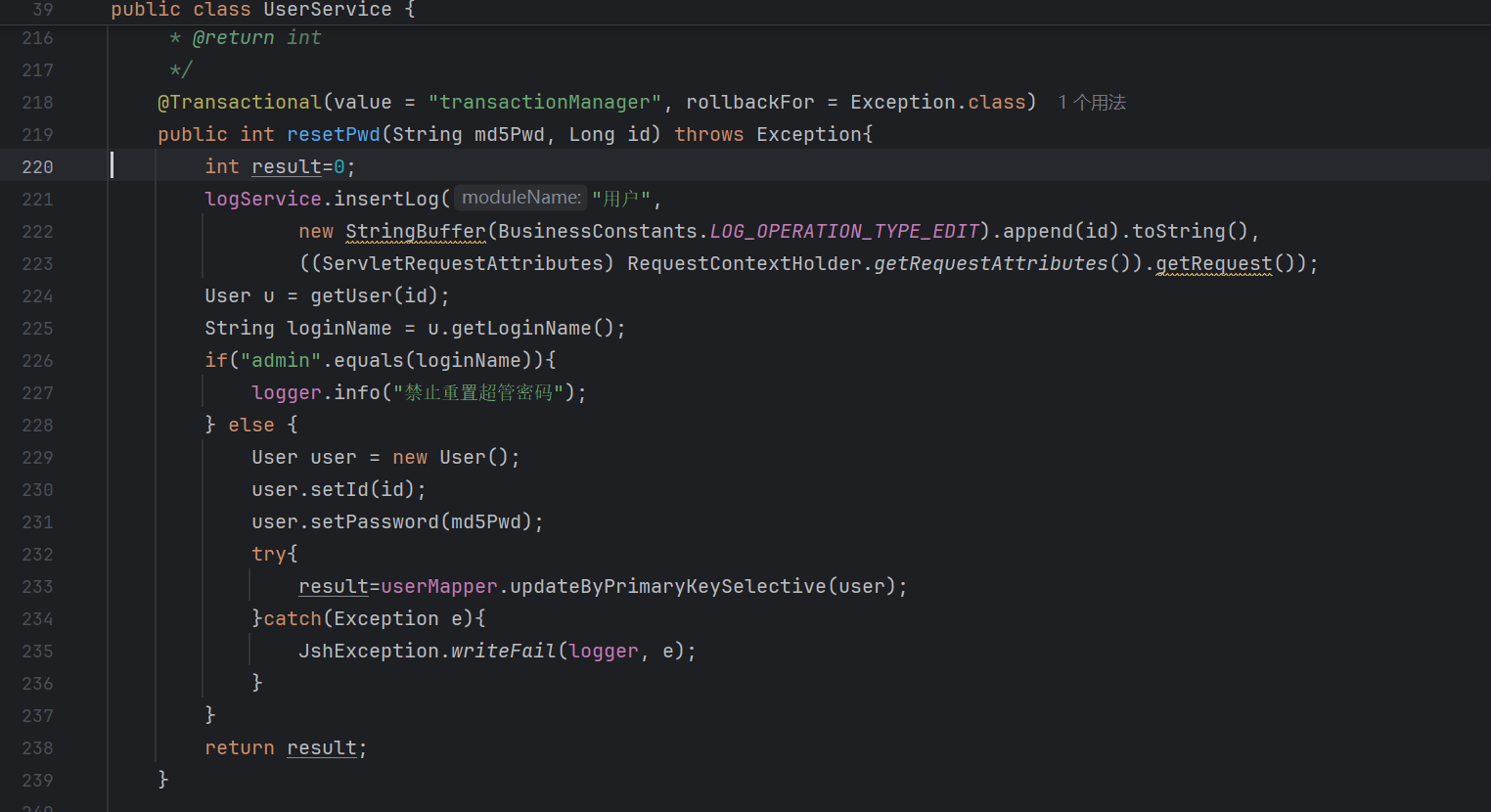This screenshot has width=1491, height=812.
Task: Click 'throws Exception' clause
Action: (x=768, y=134)
